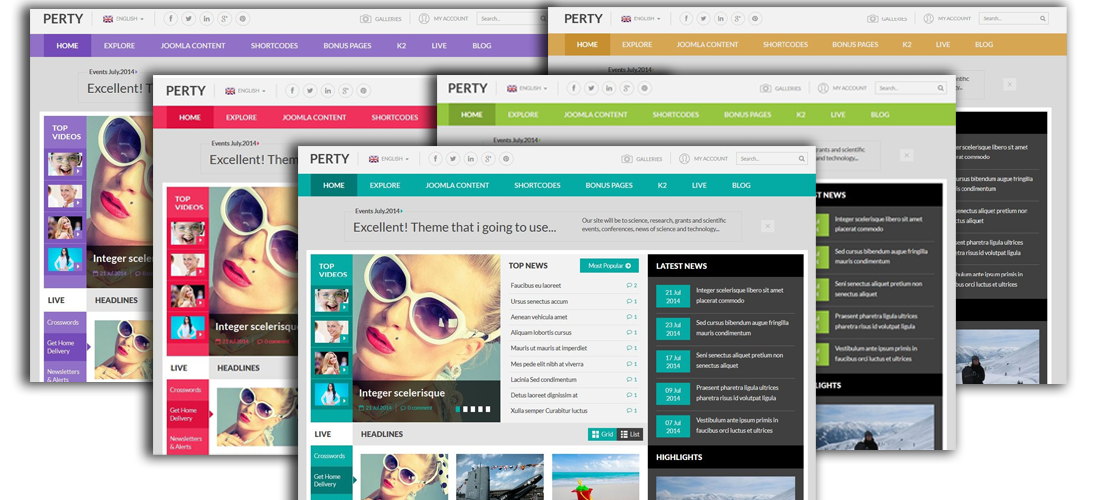The width and height of the screenshot is (1100, 500).
Task: Open Joomla Content menu in teal navbar
Action: (457, 185)
